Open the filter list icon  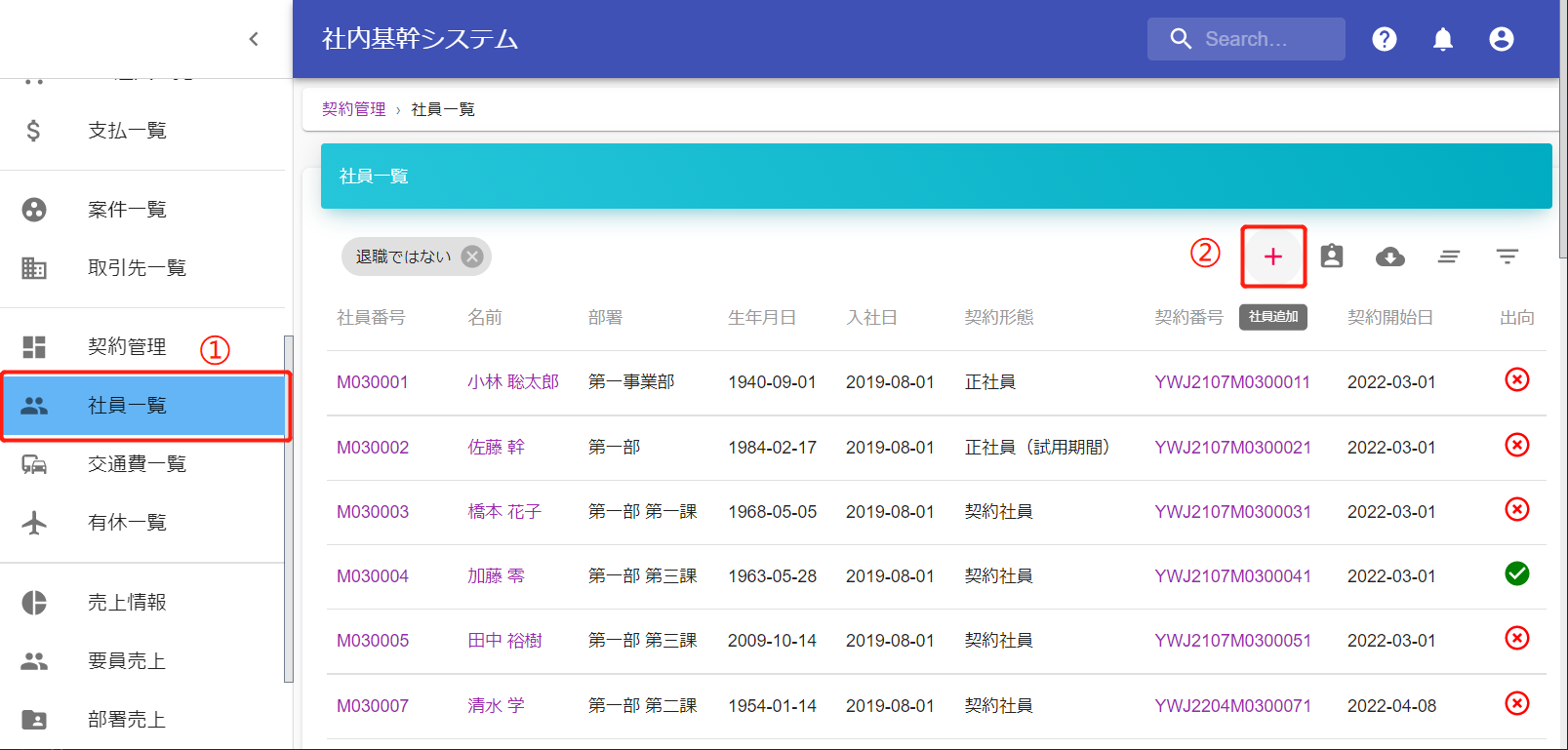[x=1507, y=257]
